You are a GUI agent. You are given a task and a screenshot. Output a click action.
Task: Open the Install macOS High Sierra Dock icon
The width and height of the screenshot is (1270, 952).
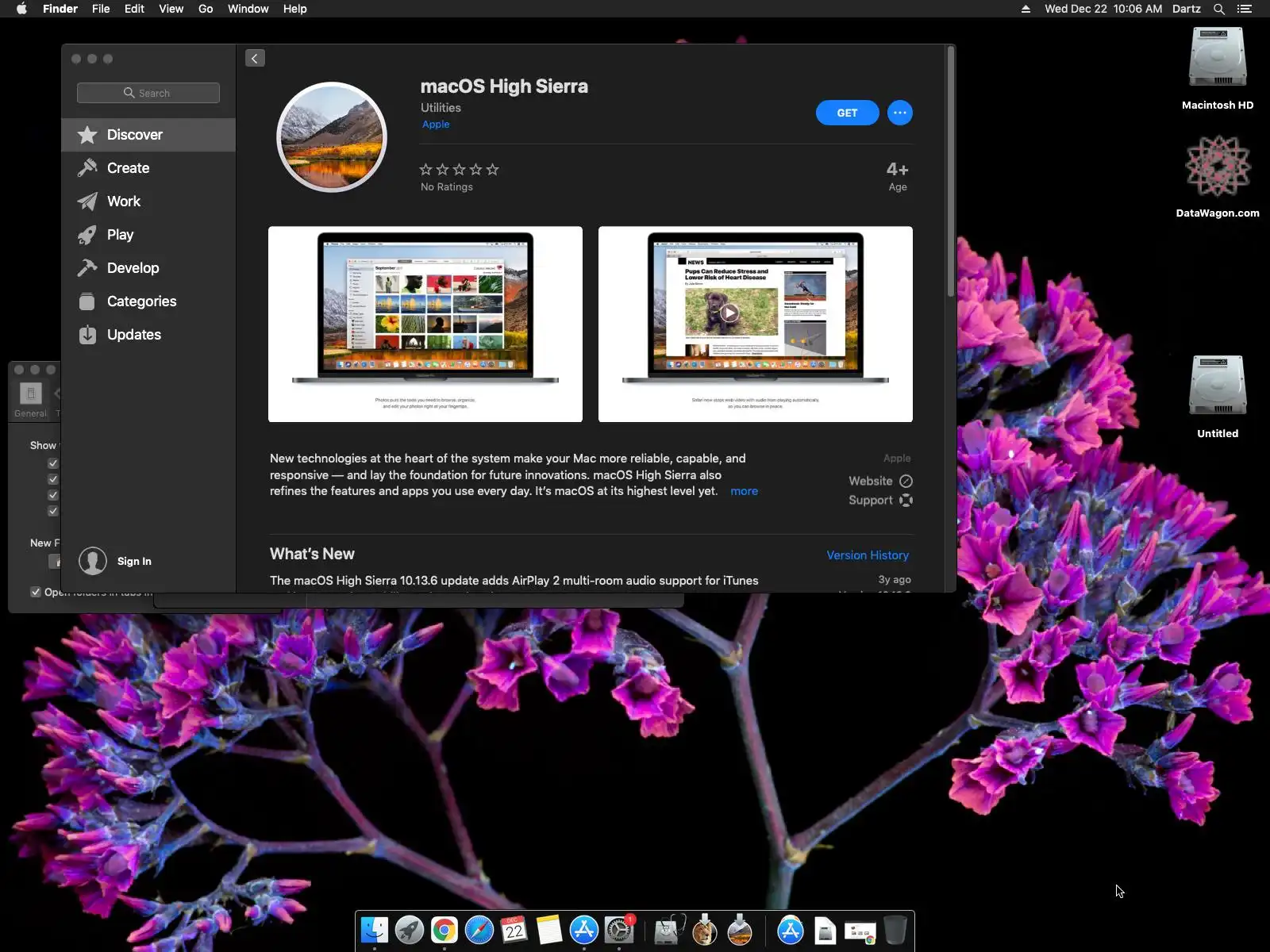pos(740,930)
